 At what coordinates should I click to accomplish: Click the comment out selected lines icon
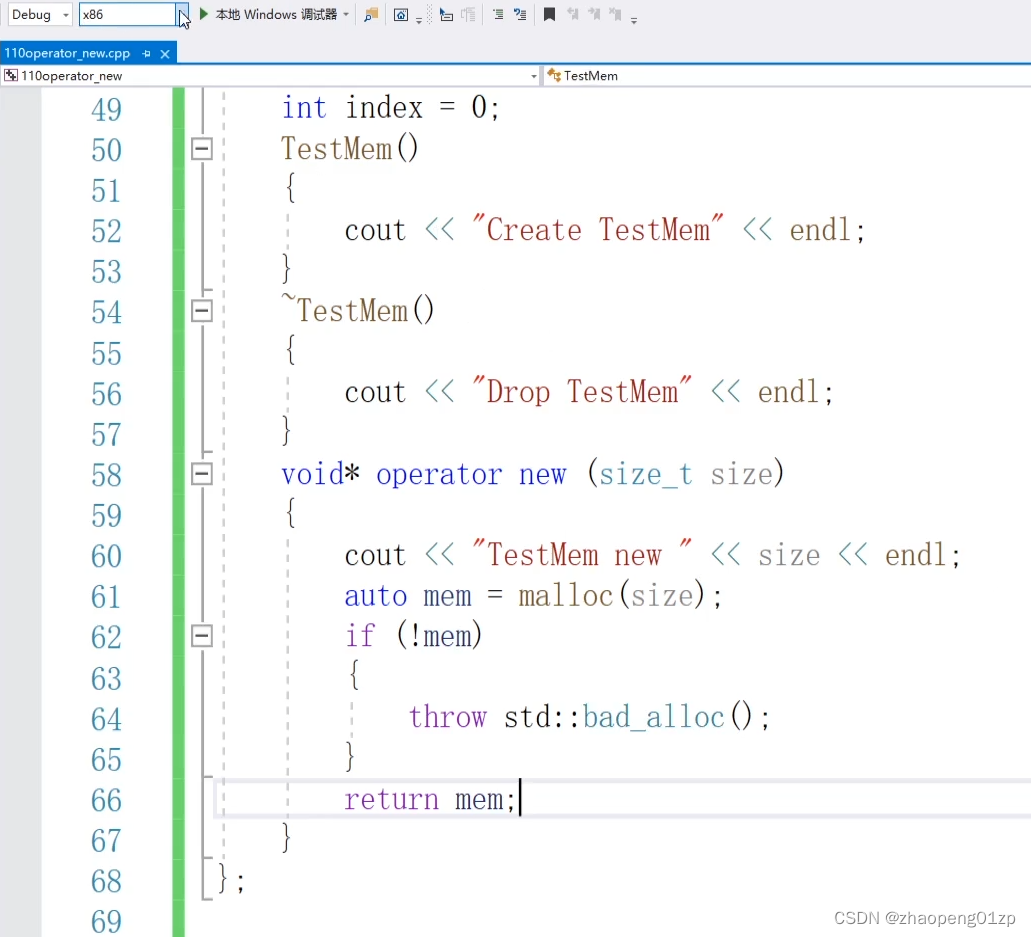(x=497, y=15)
